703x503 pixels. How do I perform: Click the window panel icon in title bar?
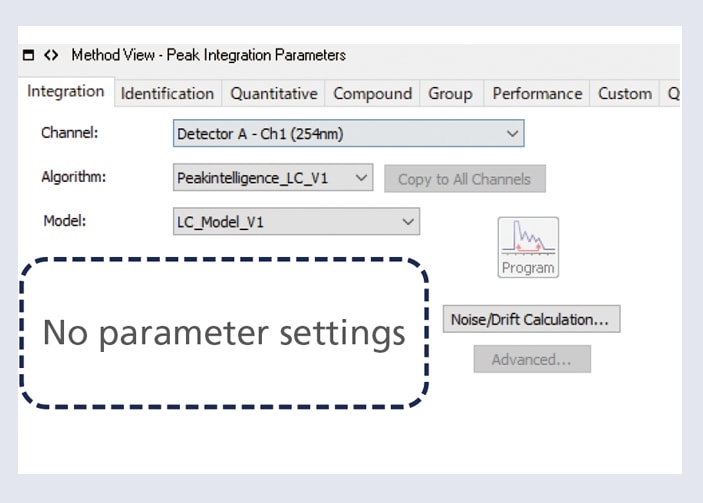point(28,56)
